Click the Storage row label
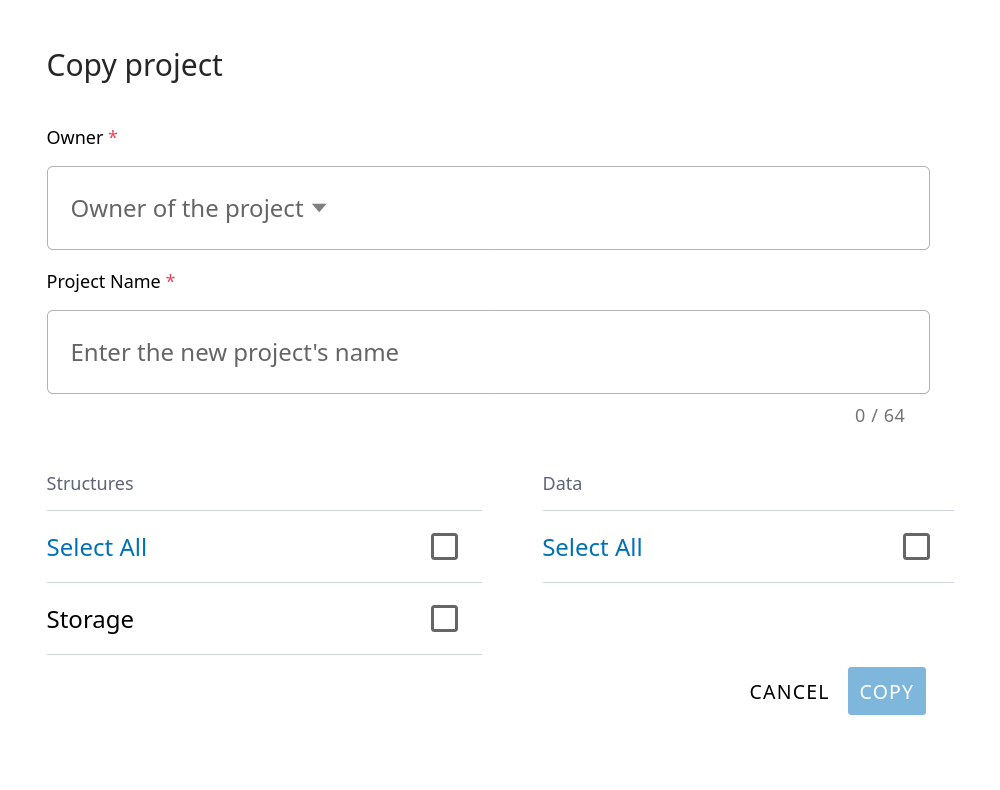 [x=90, y=620]
